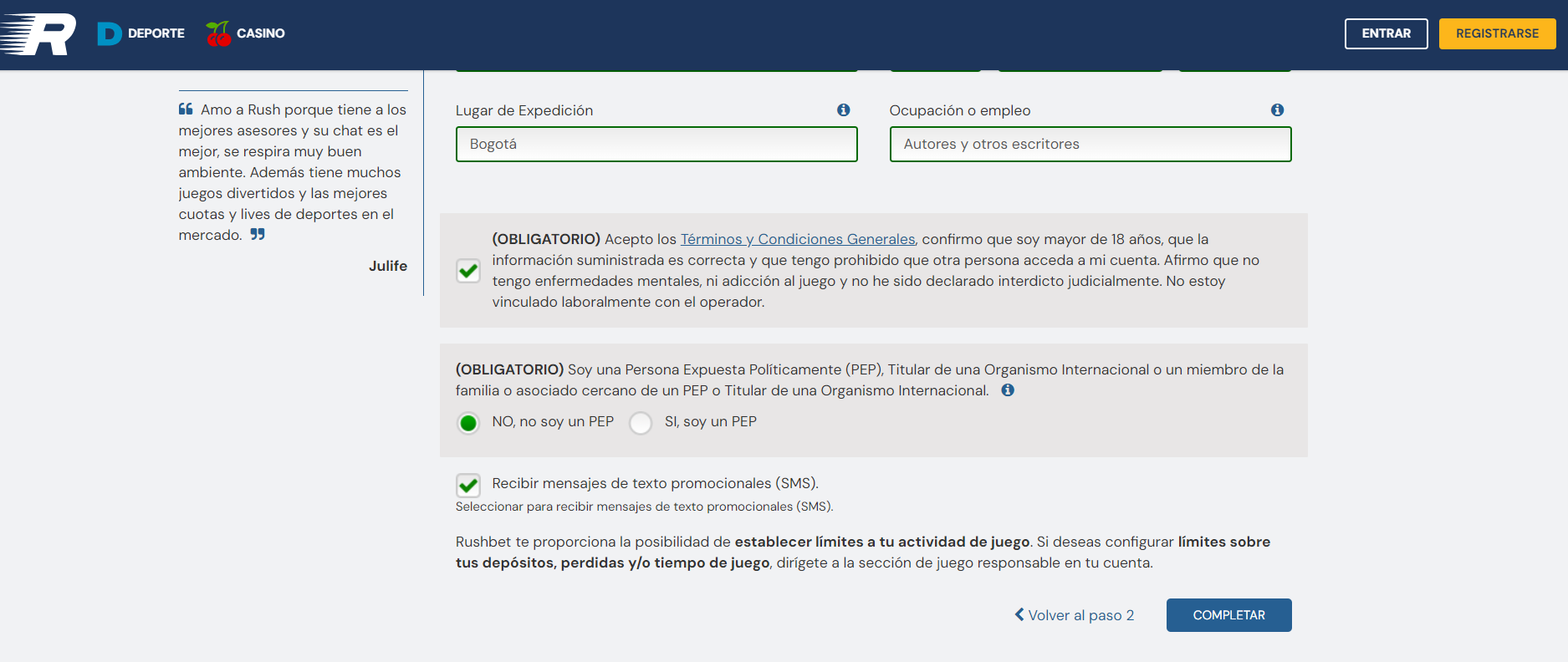The height and width of the screenshot is (662, 1568).
Task: Click the Rushbet R logo
Action: pyautogui.click(x=38, y=34)
